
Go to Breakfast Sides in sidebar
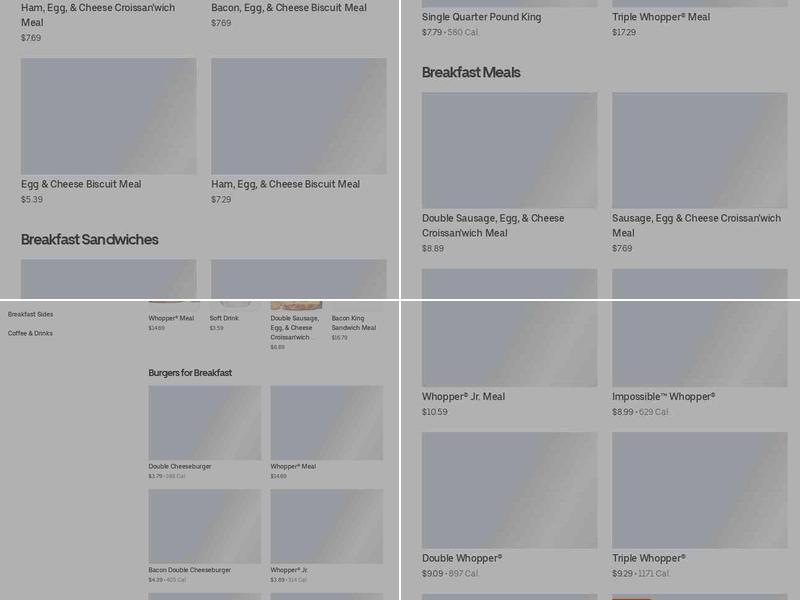point(31,314)
